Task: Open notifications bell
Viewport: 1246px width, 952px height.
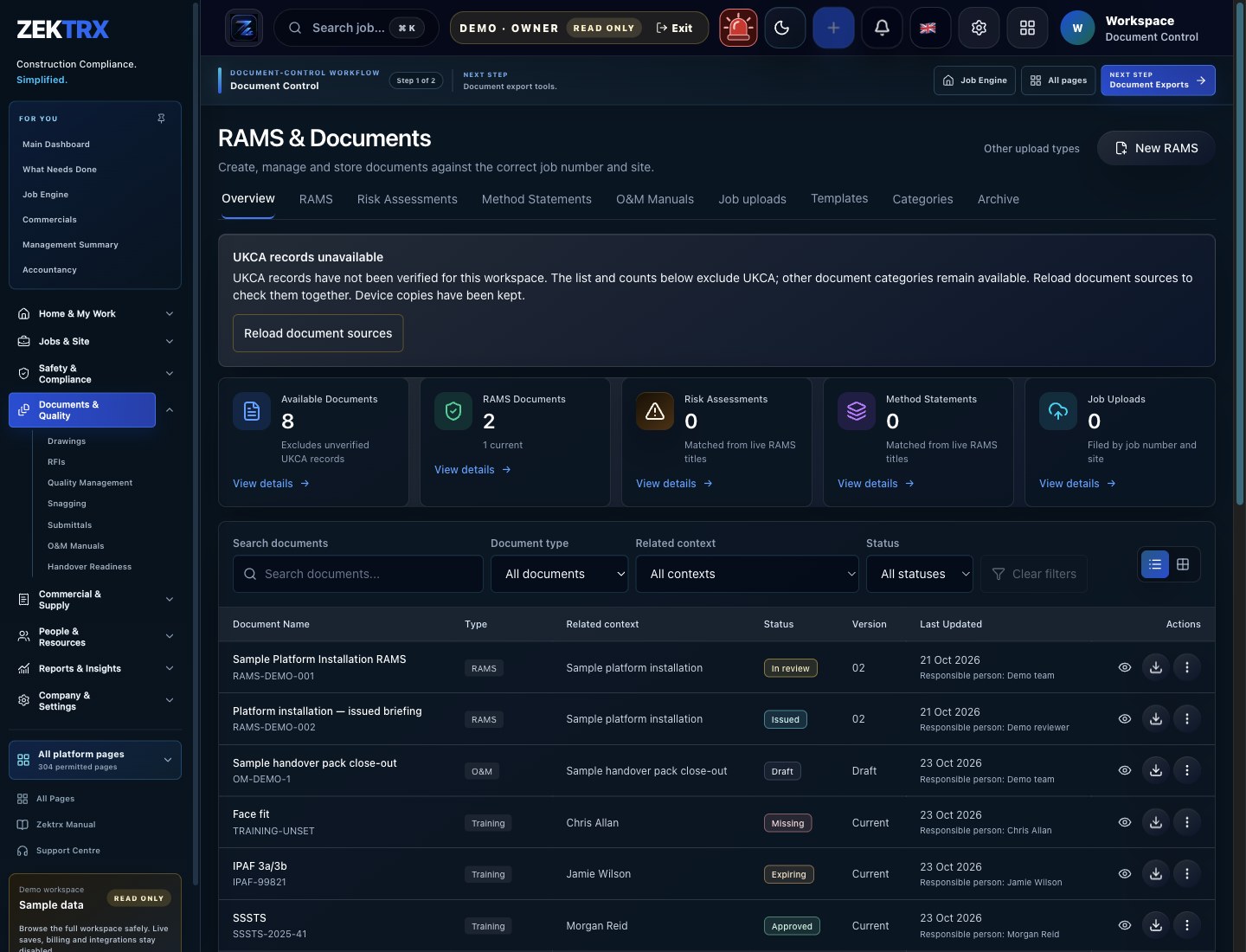Action: click(882, 28)
